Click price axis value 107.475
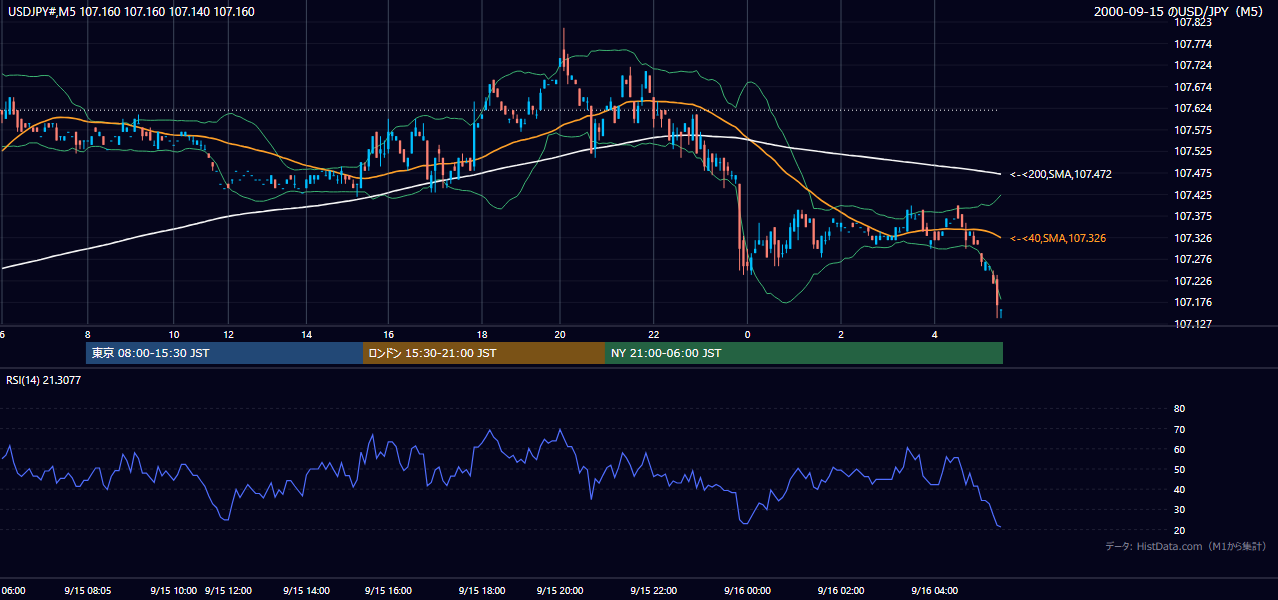 point(1194,173)
